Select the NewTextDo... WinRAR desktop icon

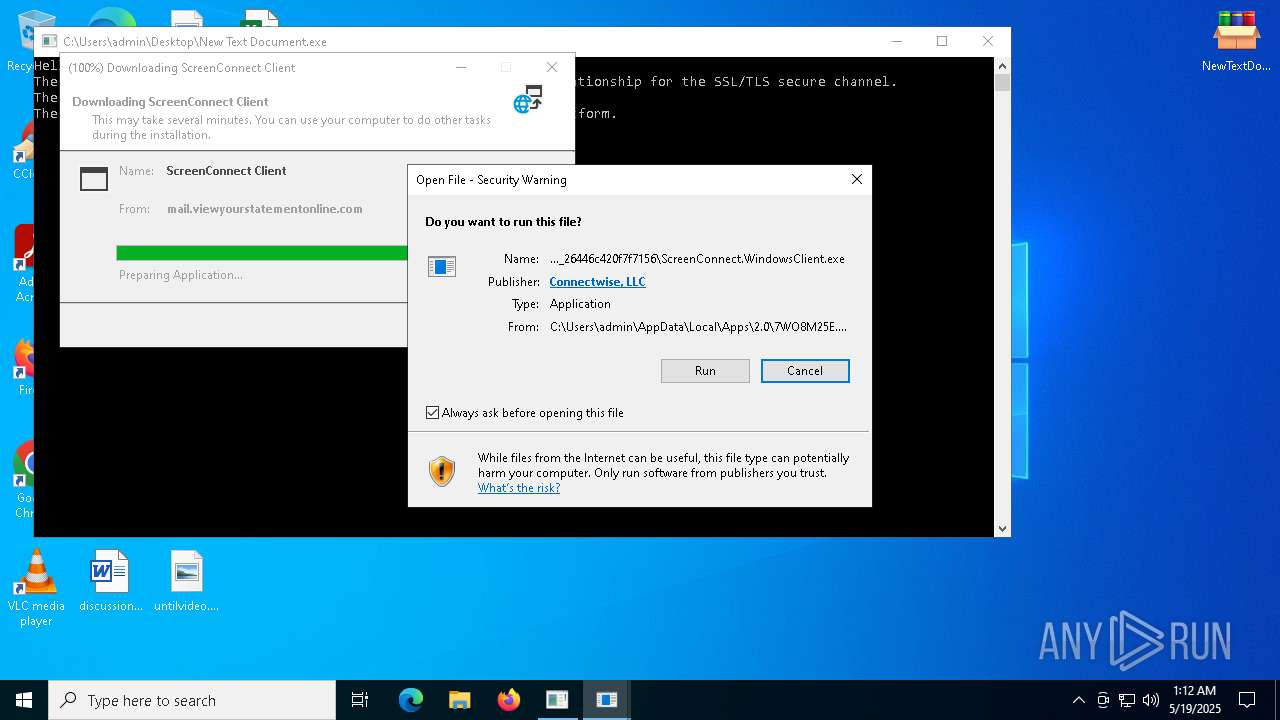coord(1236,41)
